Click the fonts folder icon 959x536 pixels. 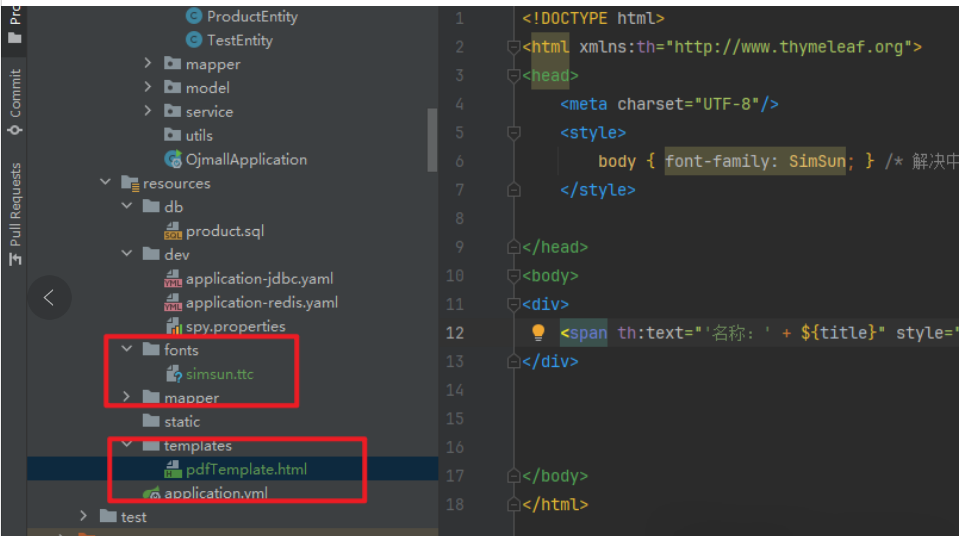pos(151,349)
